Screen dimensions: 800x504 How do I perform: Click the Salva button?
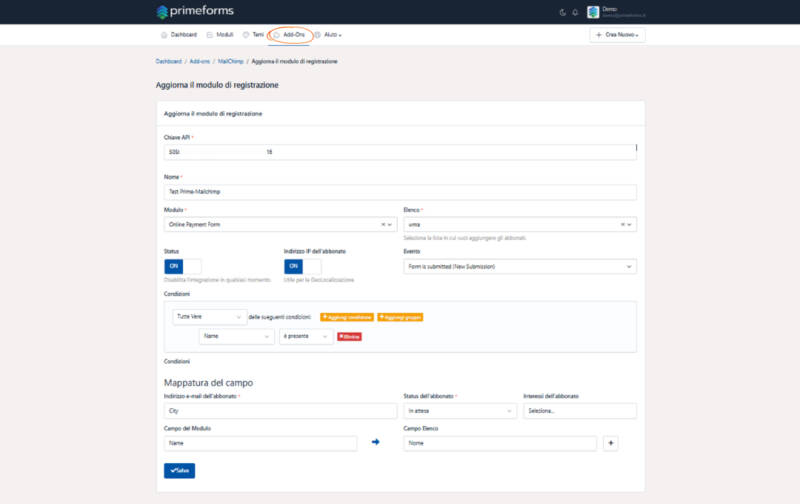(180, 470)
